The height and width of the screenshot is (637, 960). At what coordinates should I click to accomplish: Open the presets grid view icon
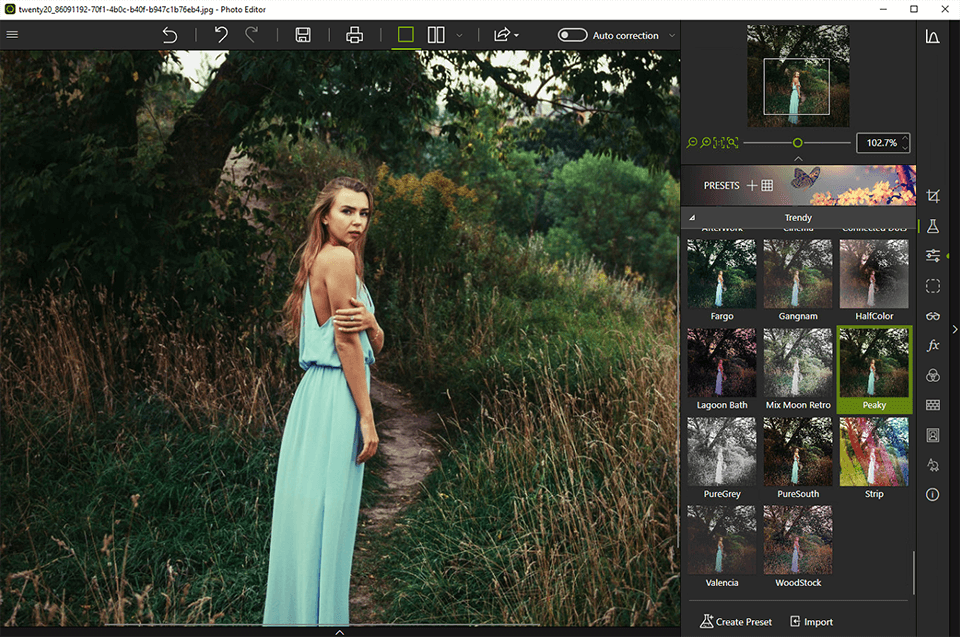pyautogui.click(x=767, y=186)
